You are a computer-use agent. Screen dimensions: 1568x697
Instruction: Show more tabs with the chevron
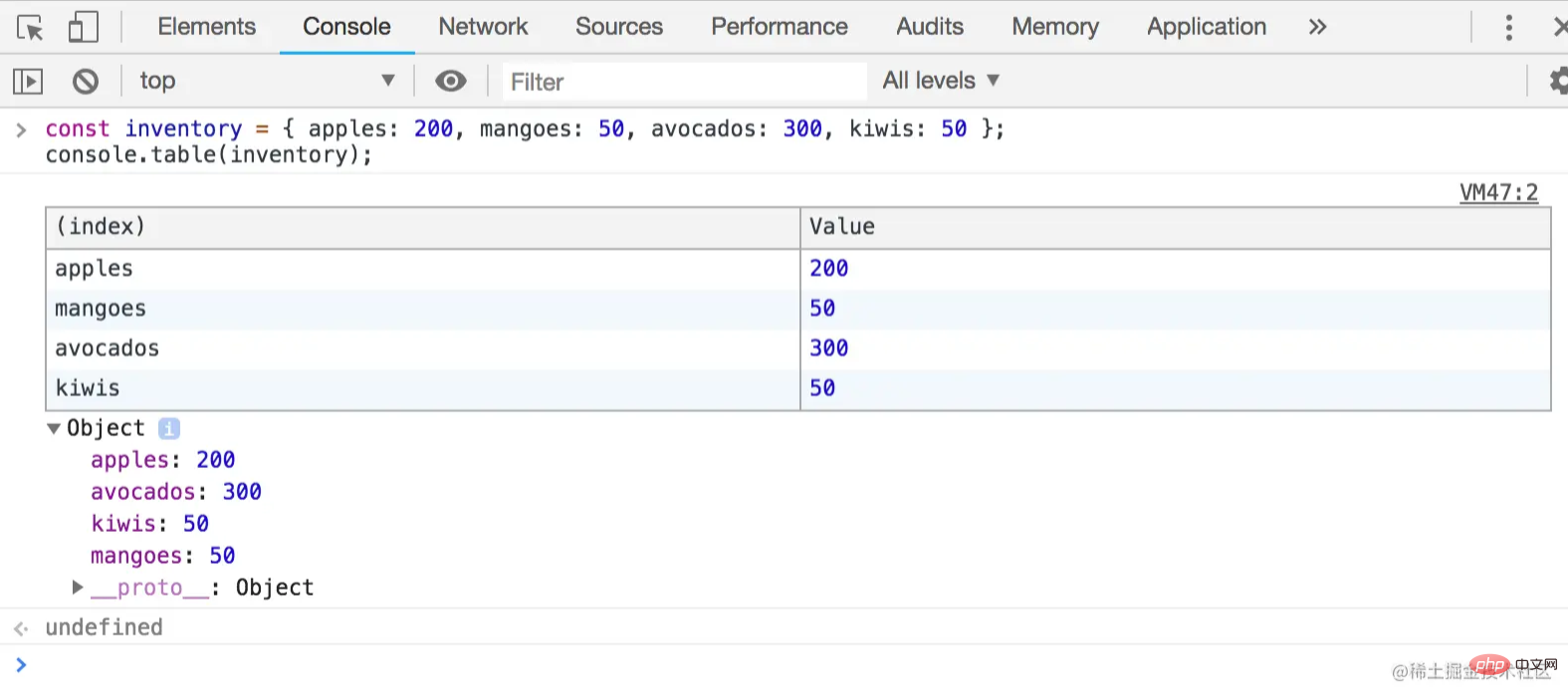tap(1318, 27)
